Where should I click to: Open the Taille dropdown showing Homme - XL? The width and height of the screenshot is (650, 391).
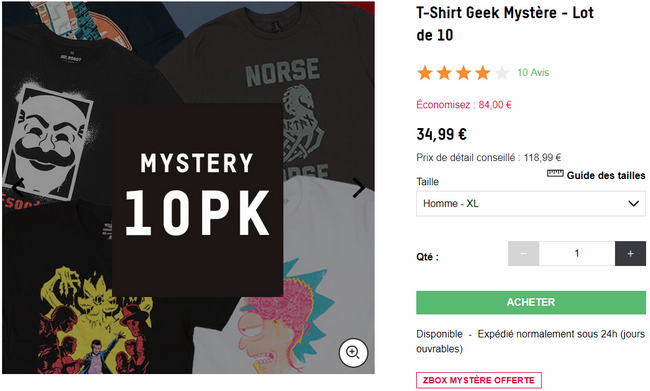(531, 204)
